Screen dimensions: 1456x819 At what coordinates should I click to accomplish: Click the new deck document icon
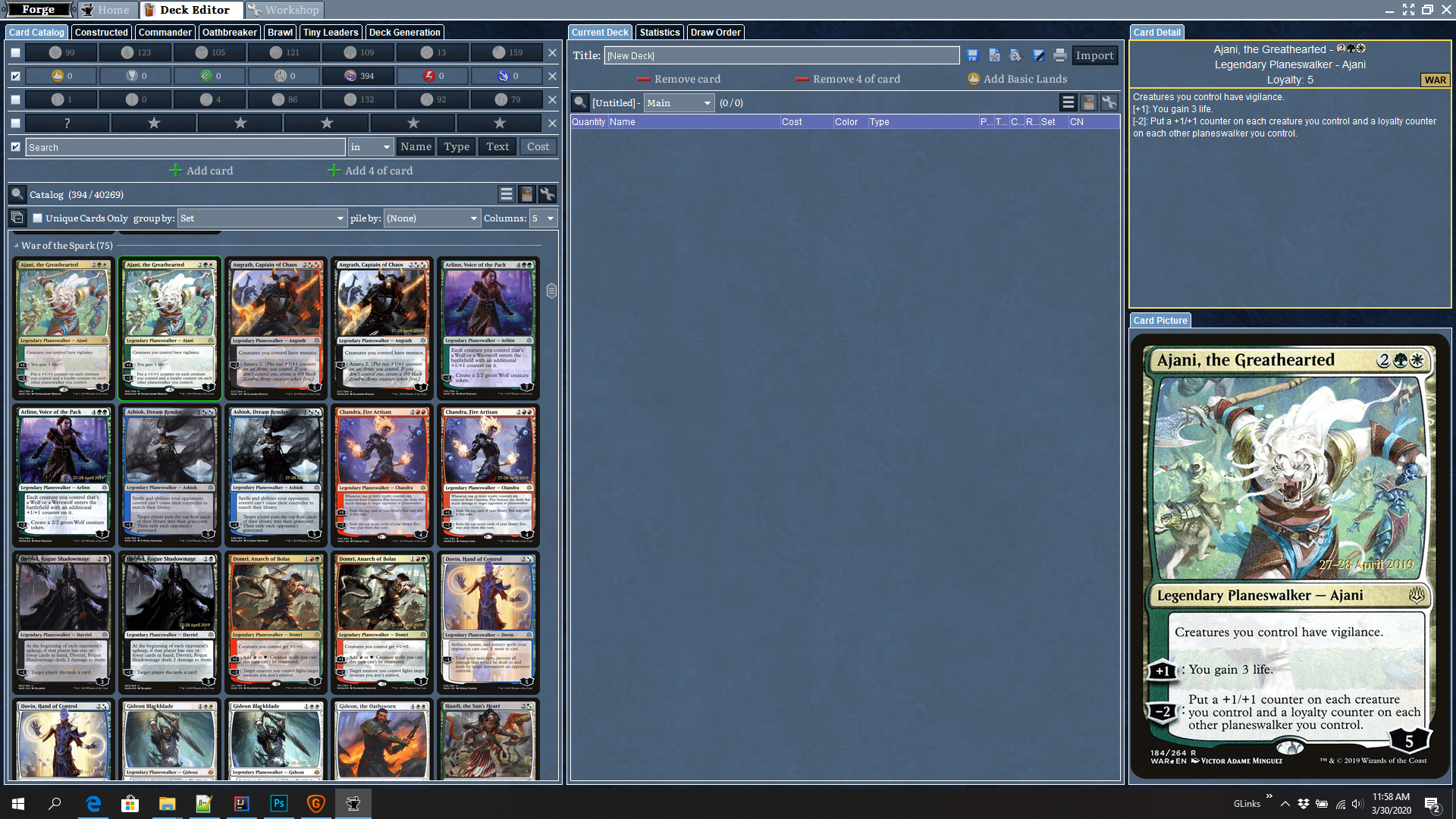994,55
